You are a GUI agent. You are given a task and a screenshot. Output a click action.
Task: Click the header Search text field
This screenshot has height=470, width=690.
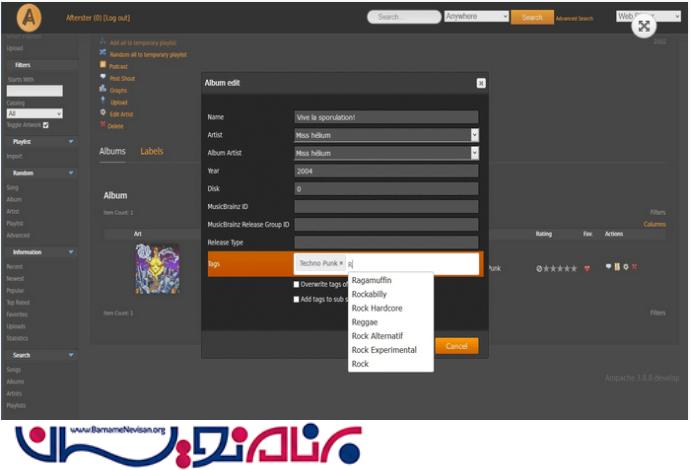click(404, 17)
